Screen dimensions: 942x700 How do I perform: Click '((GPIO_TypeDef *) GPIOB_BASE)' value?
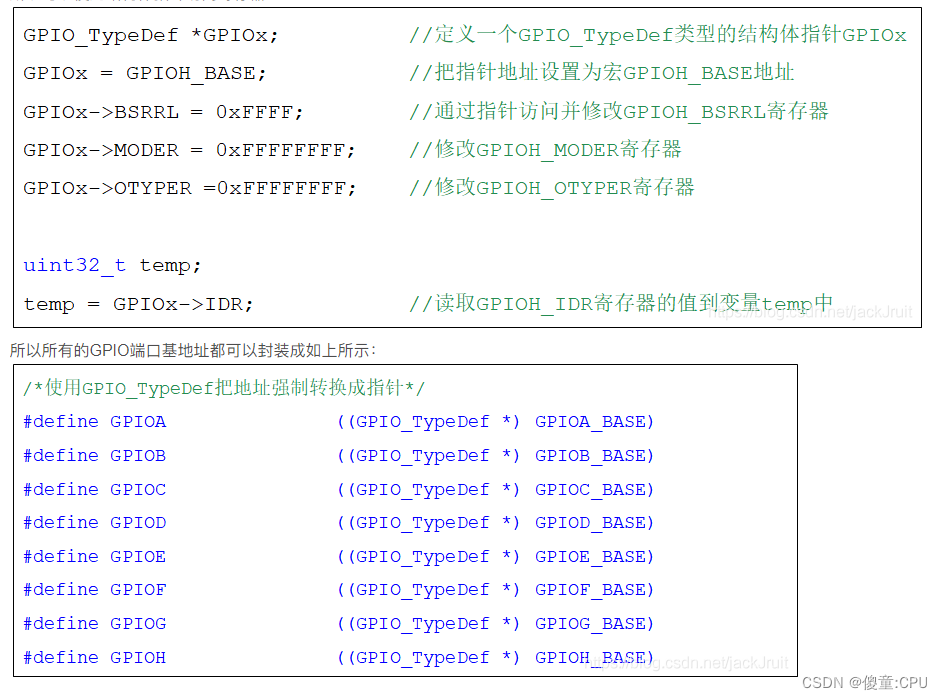click(x=495, y=456)
